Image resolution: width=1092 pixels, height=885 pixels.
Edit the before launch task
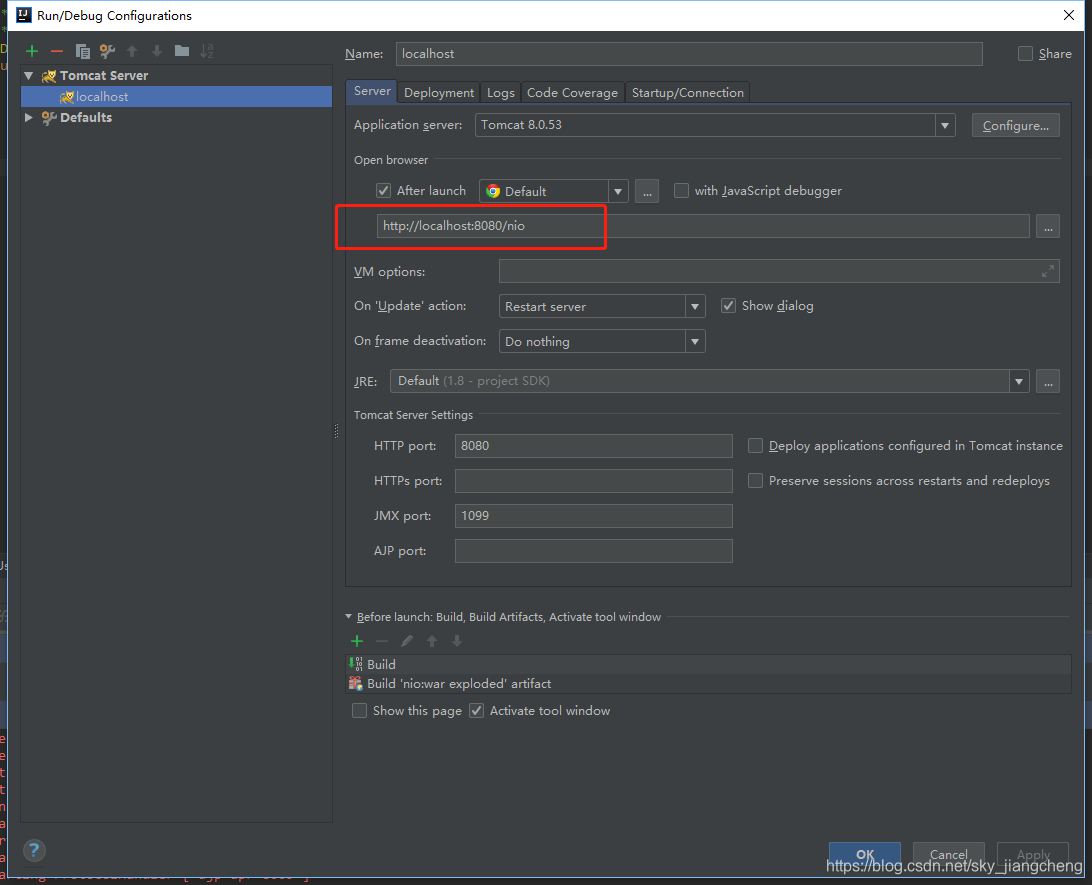coord(407,641)
